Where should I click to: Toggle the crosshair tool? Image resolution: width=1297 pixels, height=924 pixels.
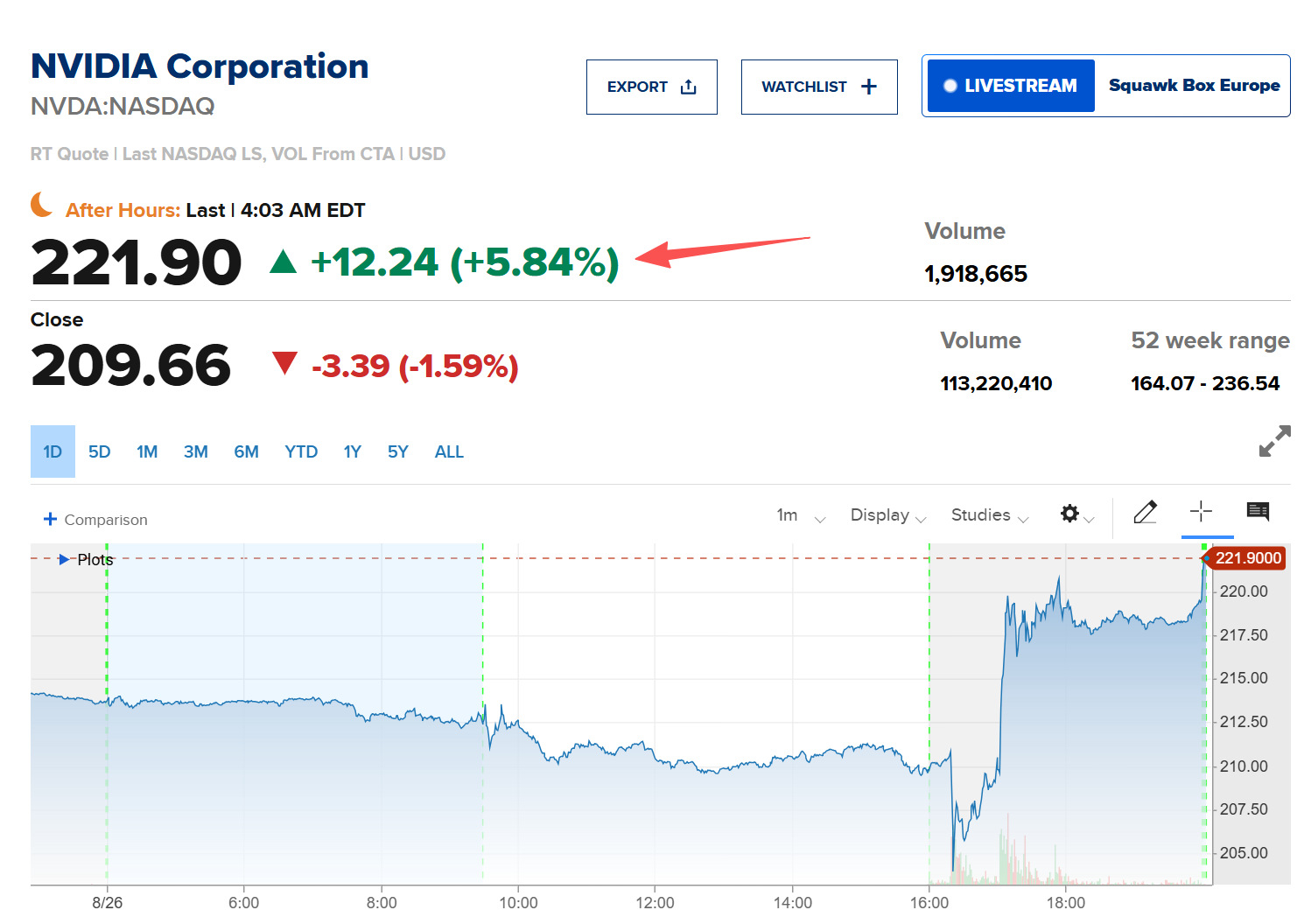(1201, 512)
